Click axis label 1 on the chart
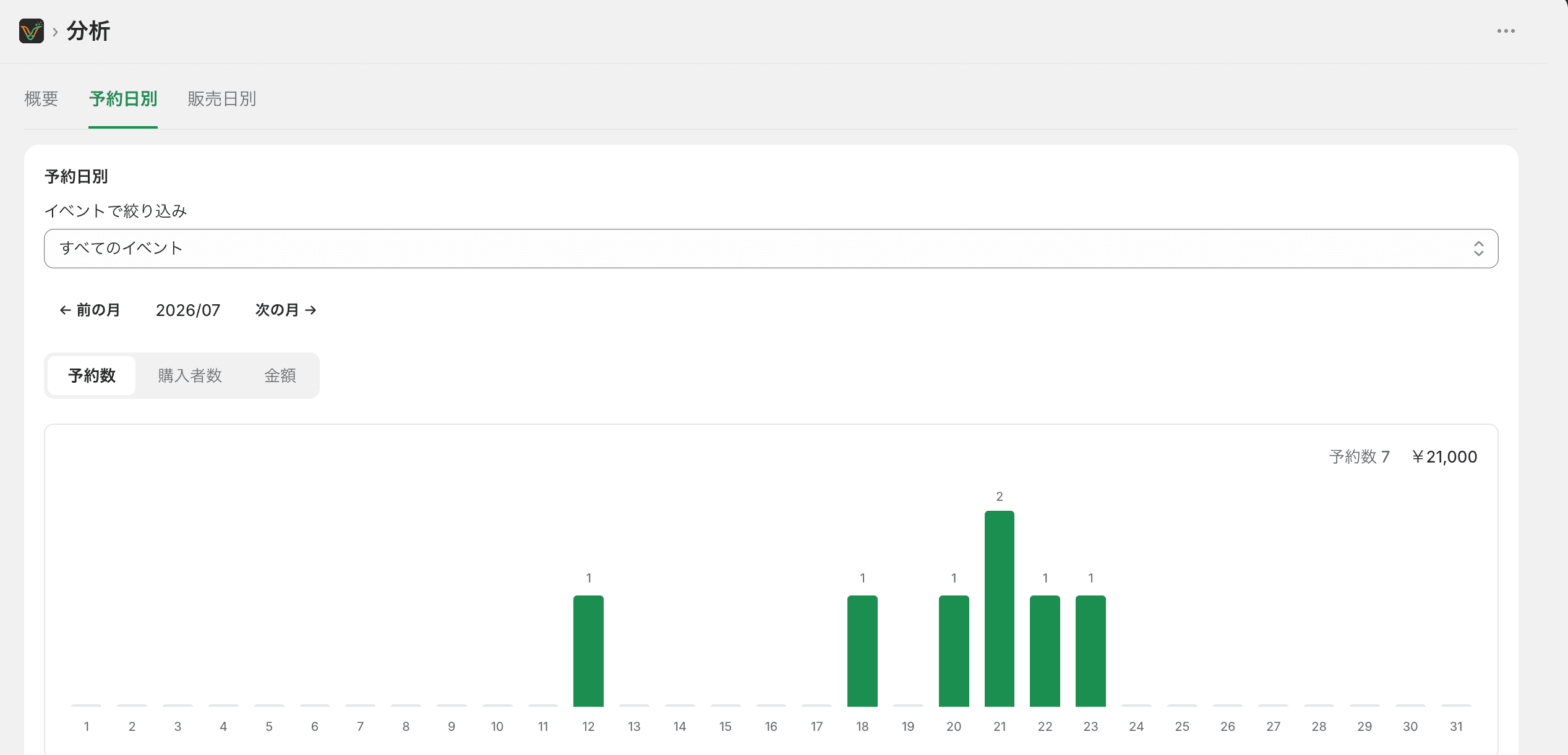 coord(87,727)
